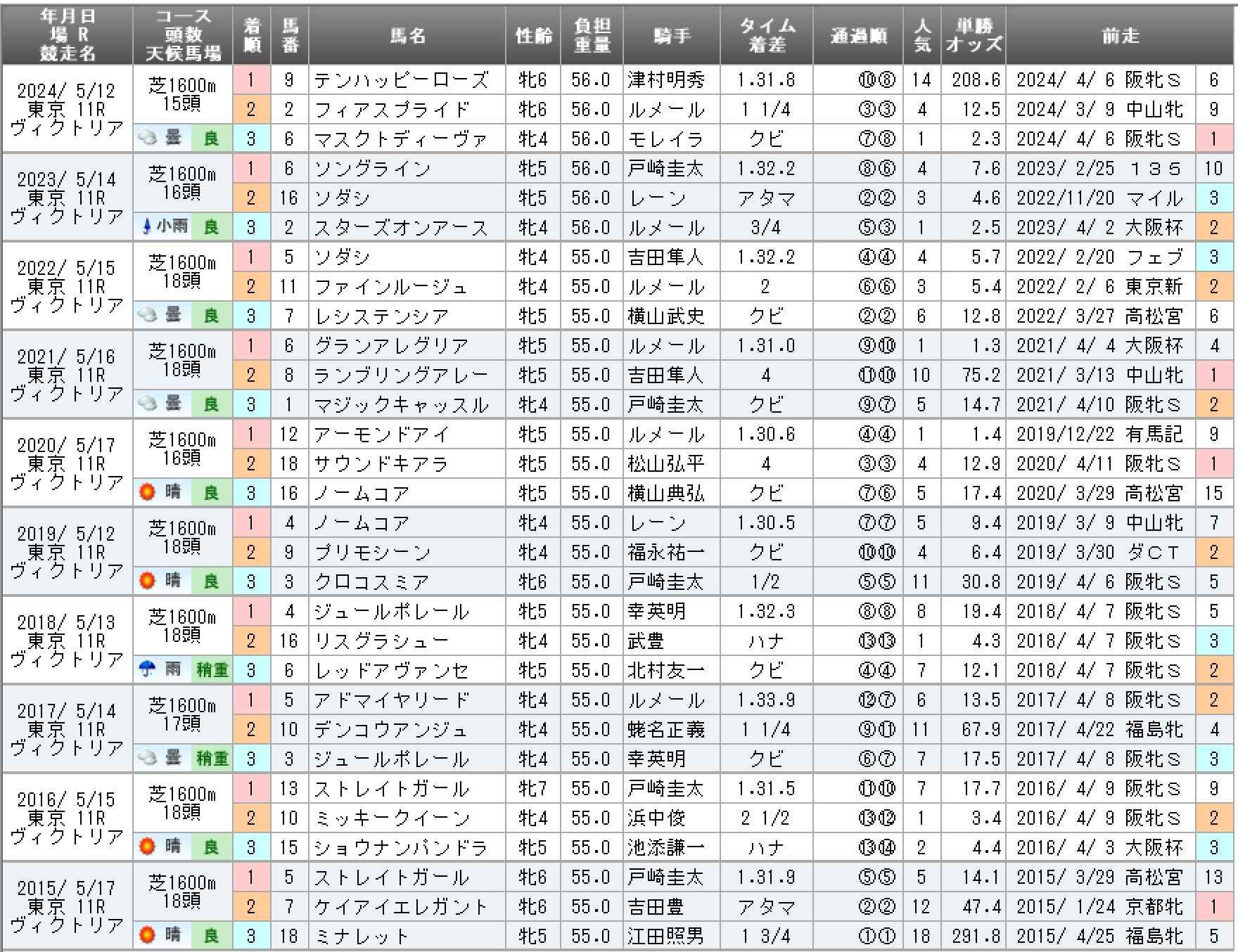Select horse name アーモンドアイ
The image size is (1238, 952).
381,435
